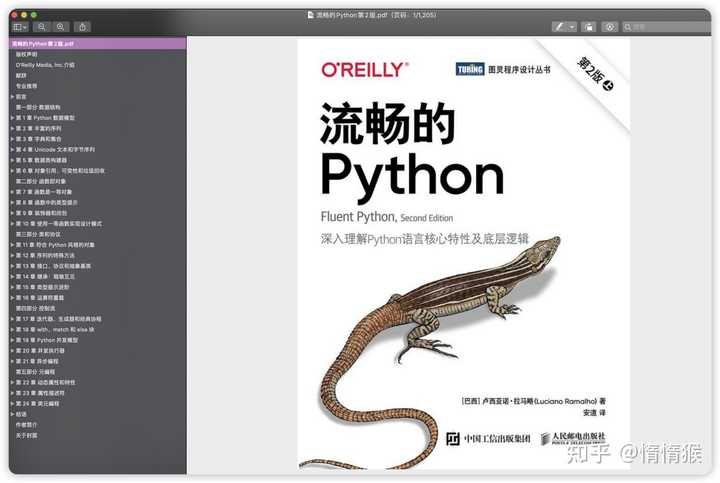Expand 第 10 章 chapter triangle
Screen dimensions: 720x483
click(12, 224)
